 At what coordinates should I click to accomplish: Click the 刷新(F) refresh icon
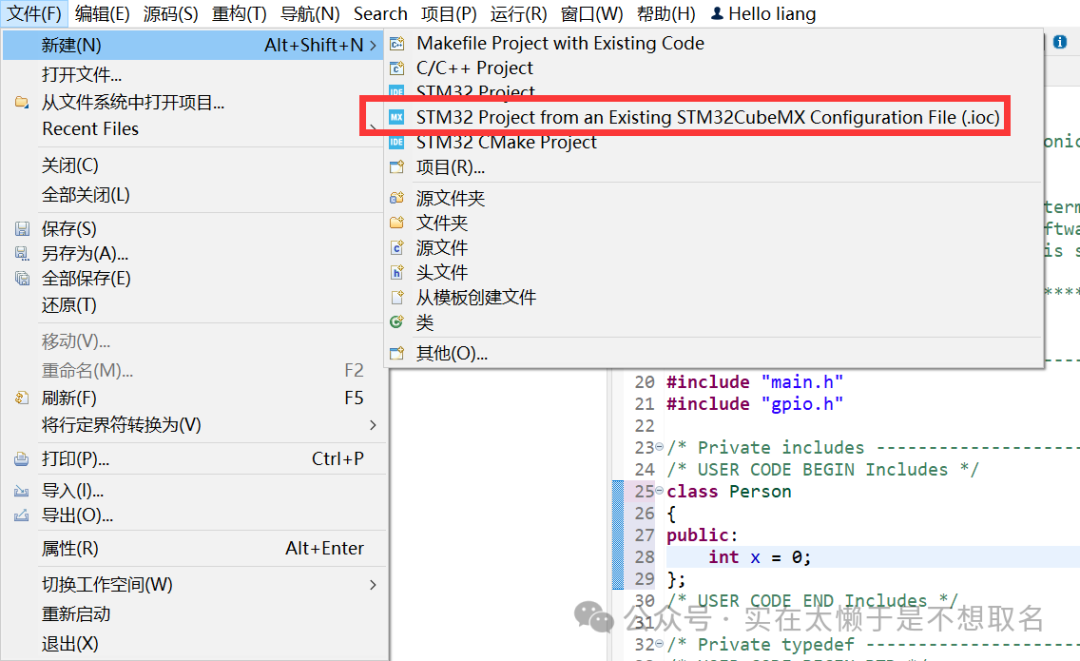[22, 398]
